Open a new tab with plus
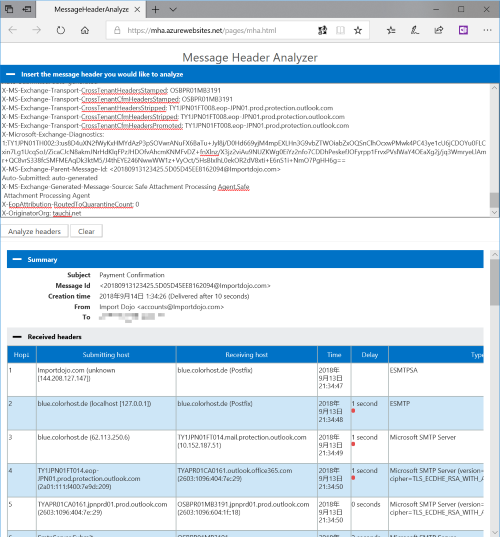Viewport: 500px width, 537px height. point(155,10)
